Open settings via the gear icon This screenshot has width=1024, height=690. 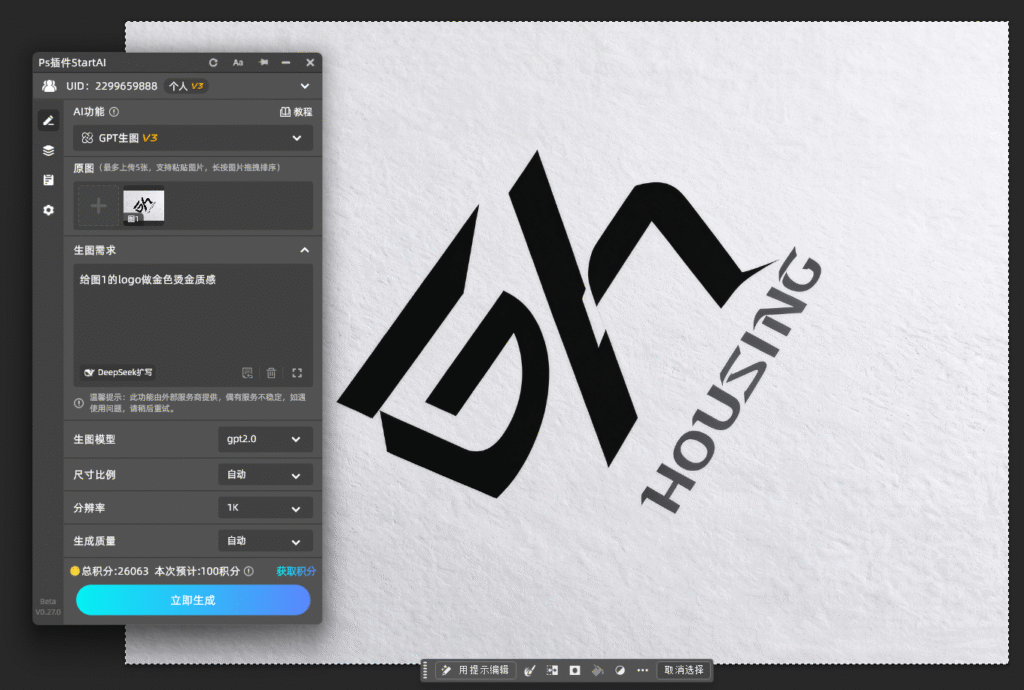click(48, 210)
